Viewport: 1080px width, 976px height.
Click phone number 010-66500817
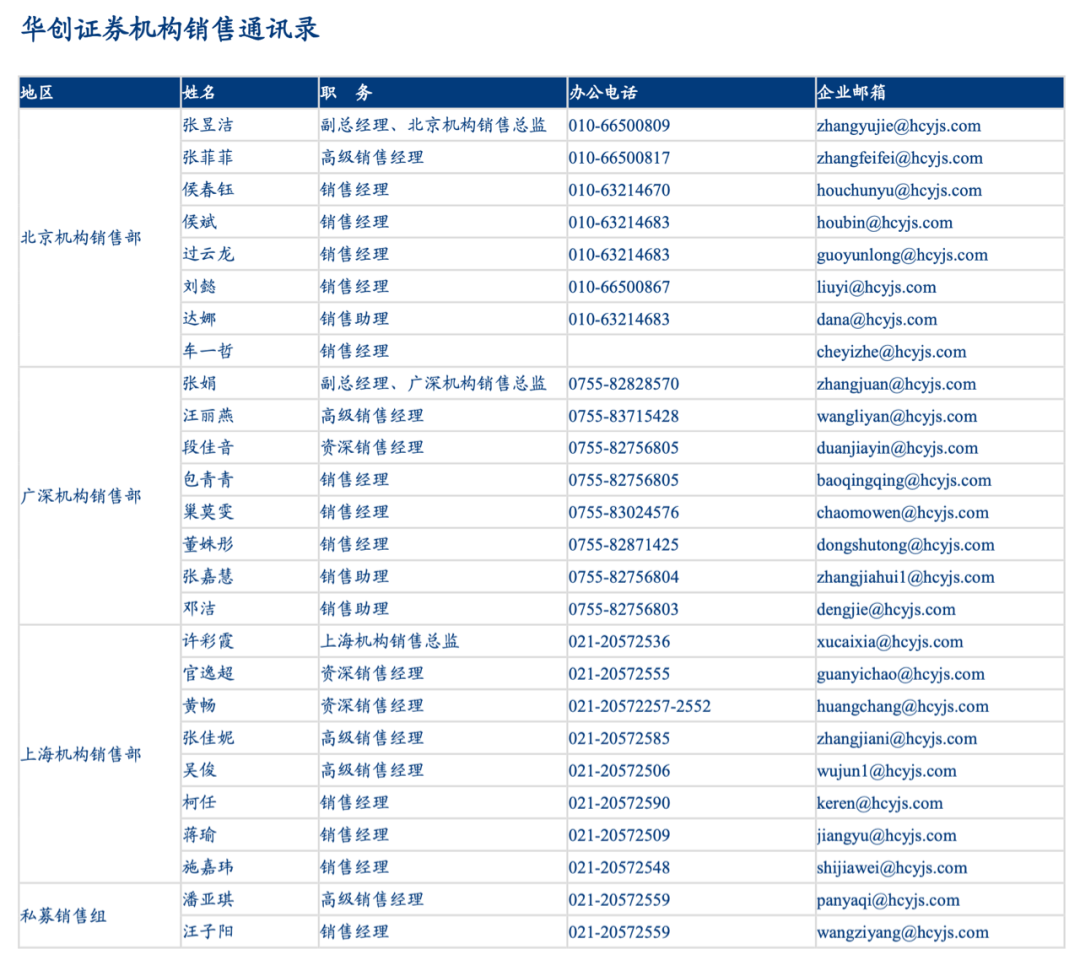[619, 158]
